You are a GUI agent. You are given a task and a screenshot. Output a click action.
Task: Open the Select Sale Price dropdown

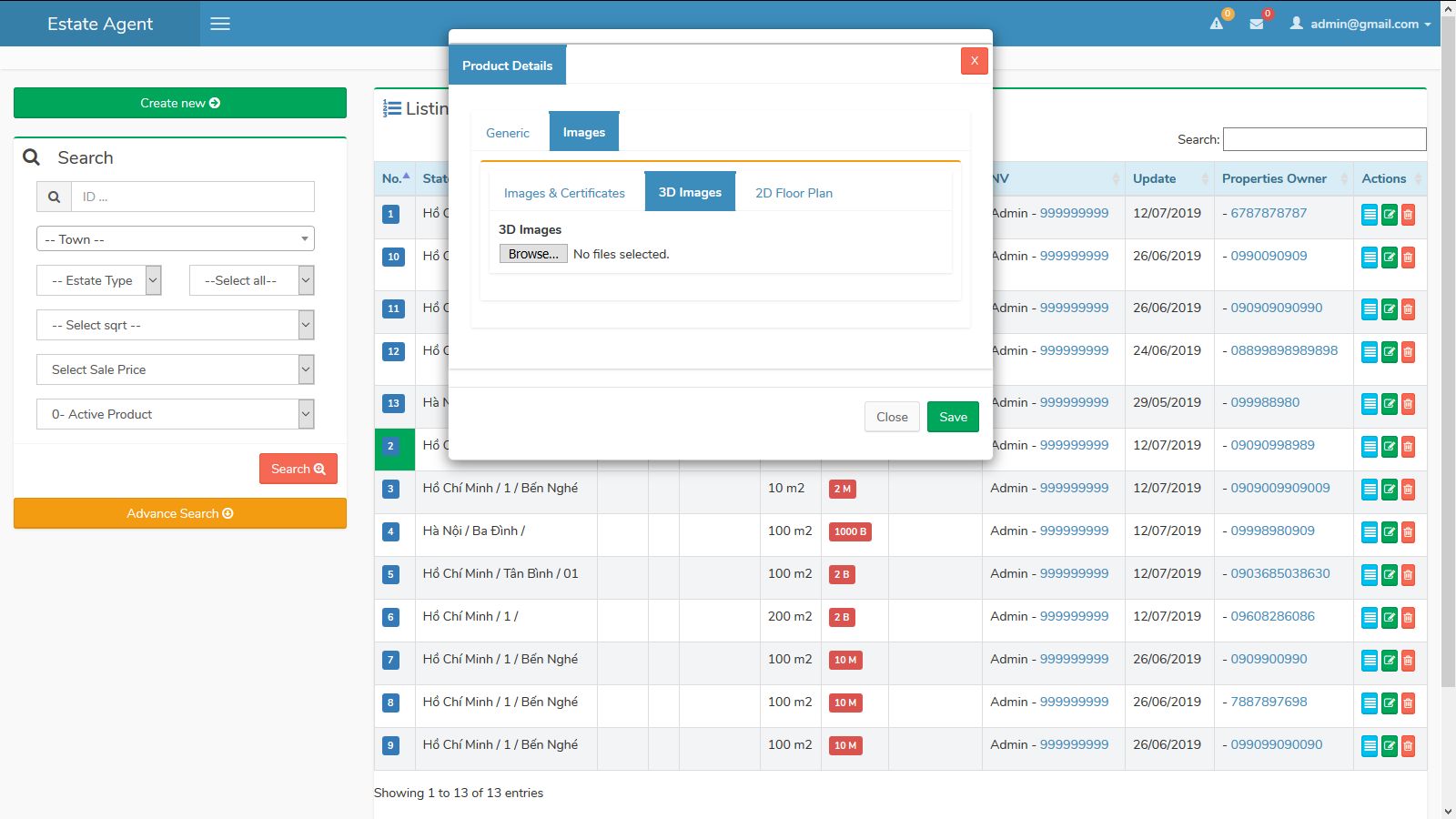click(176, 369)
